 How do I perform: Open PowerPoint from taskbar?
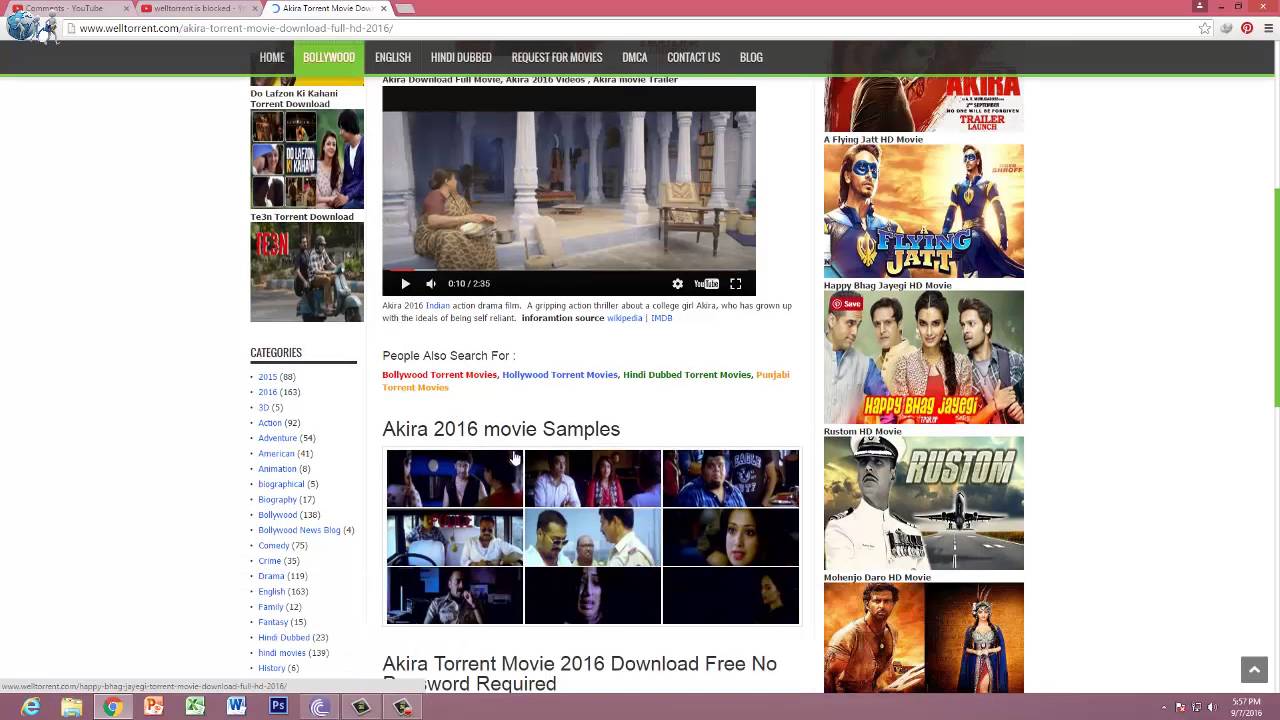tap(154, 707)
